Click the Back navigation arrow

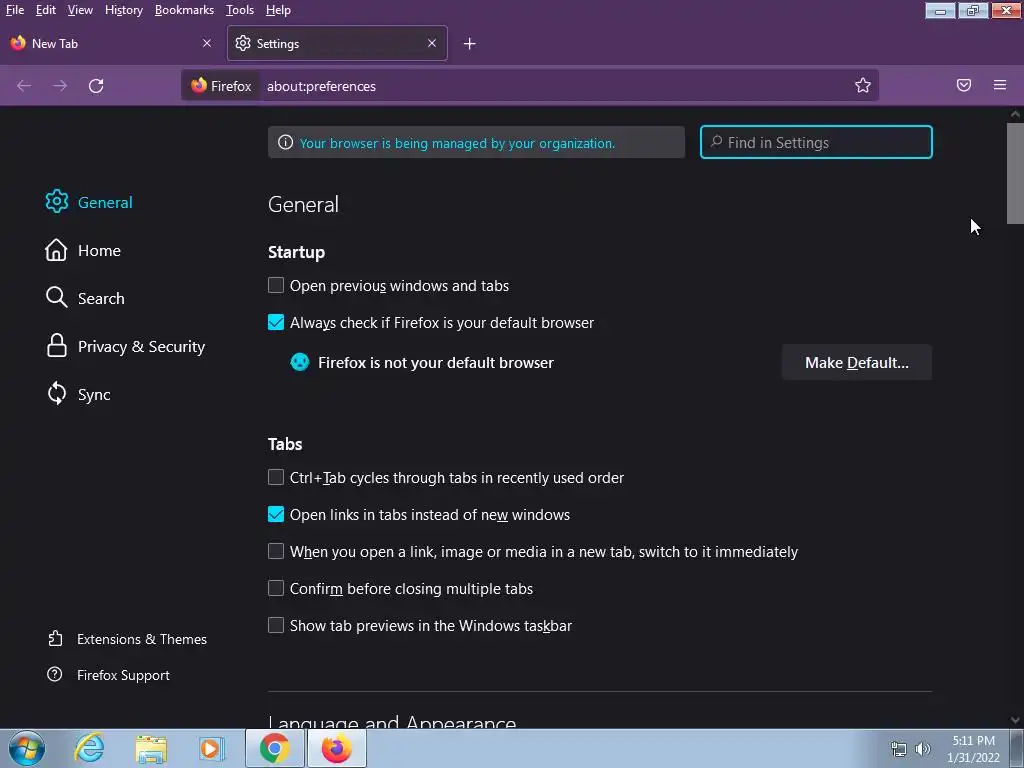click(x=24, y=86)
